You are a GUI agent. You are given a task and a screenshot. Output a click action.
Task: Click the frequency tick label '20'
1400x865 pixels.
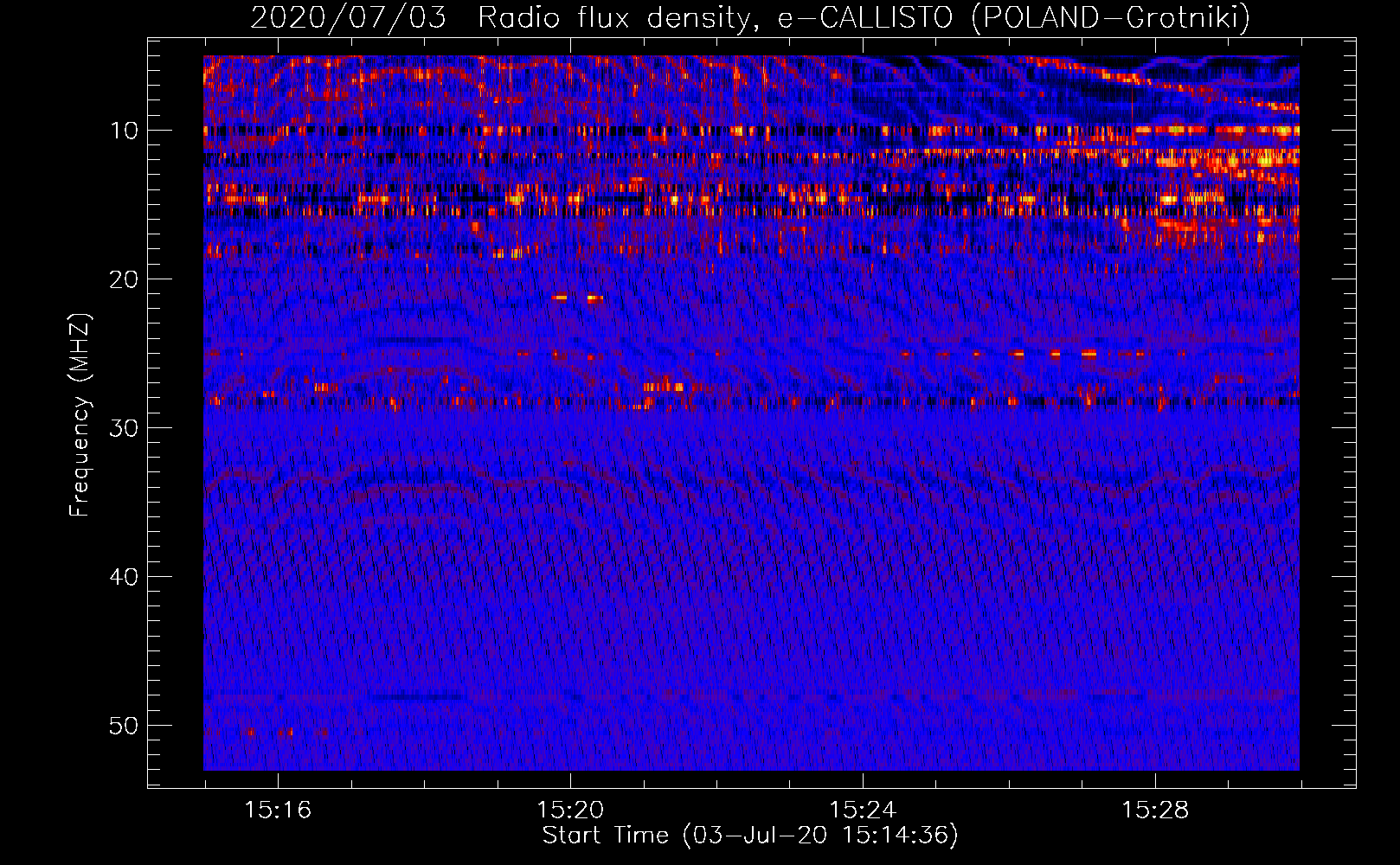(125, 279)
